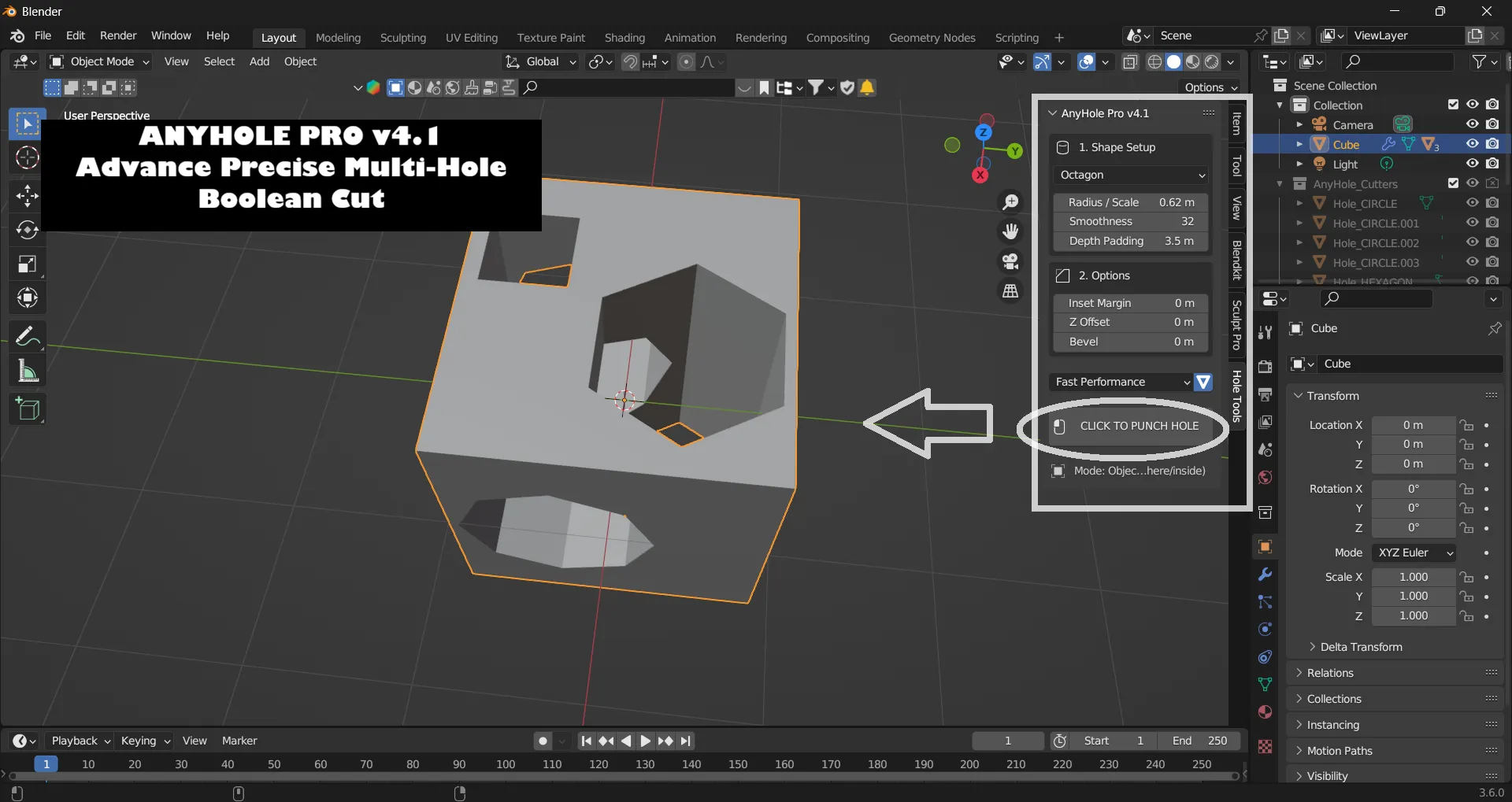Screen dimensions: 1512x802
Task: Click the viewport zoom magnifier icon
Action: [1010, 202]
